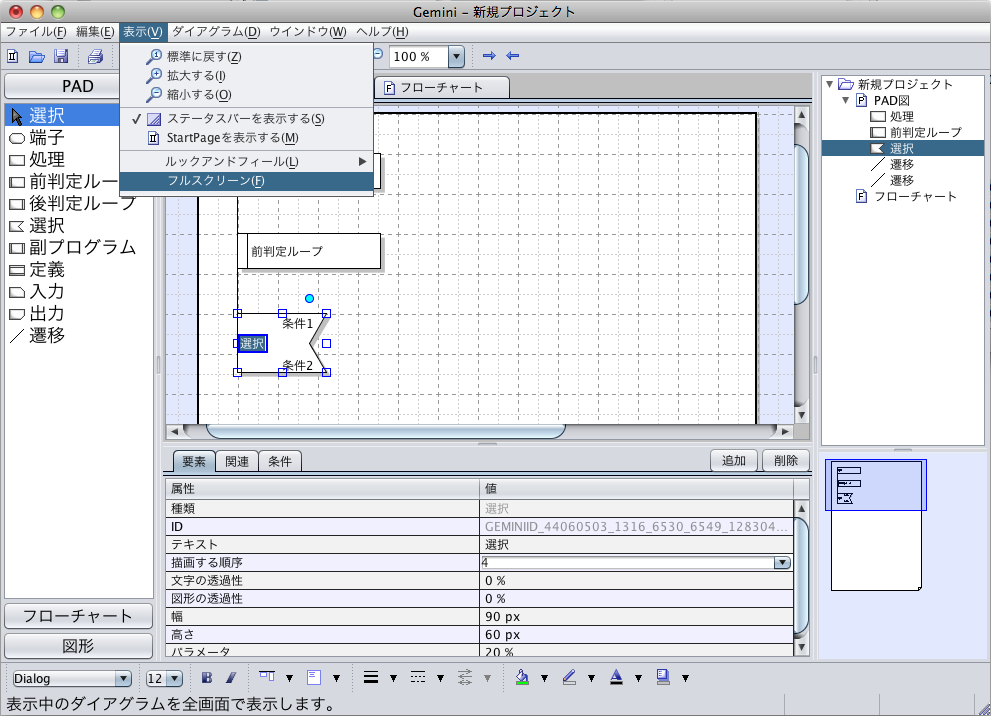Select the 処理 process shape tool
This screenshot has width=991, height=716.
click(x=62, y=159)
